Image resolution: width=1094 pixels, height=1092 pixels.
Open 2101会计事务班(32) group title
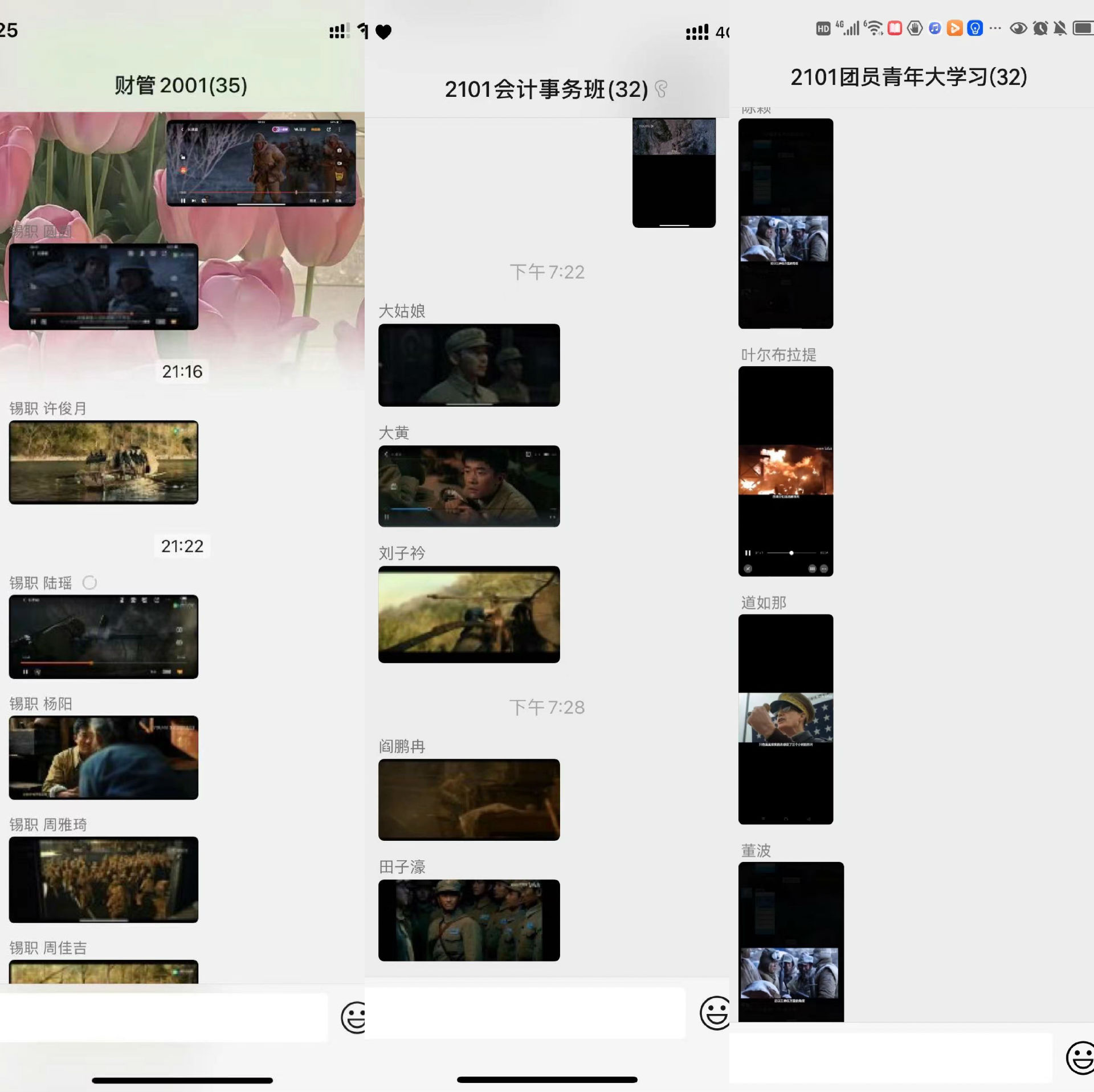coord(546,89)
